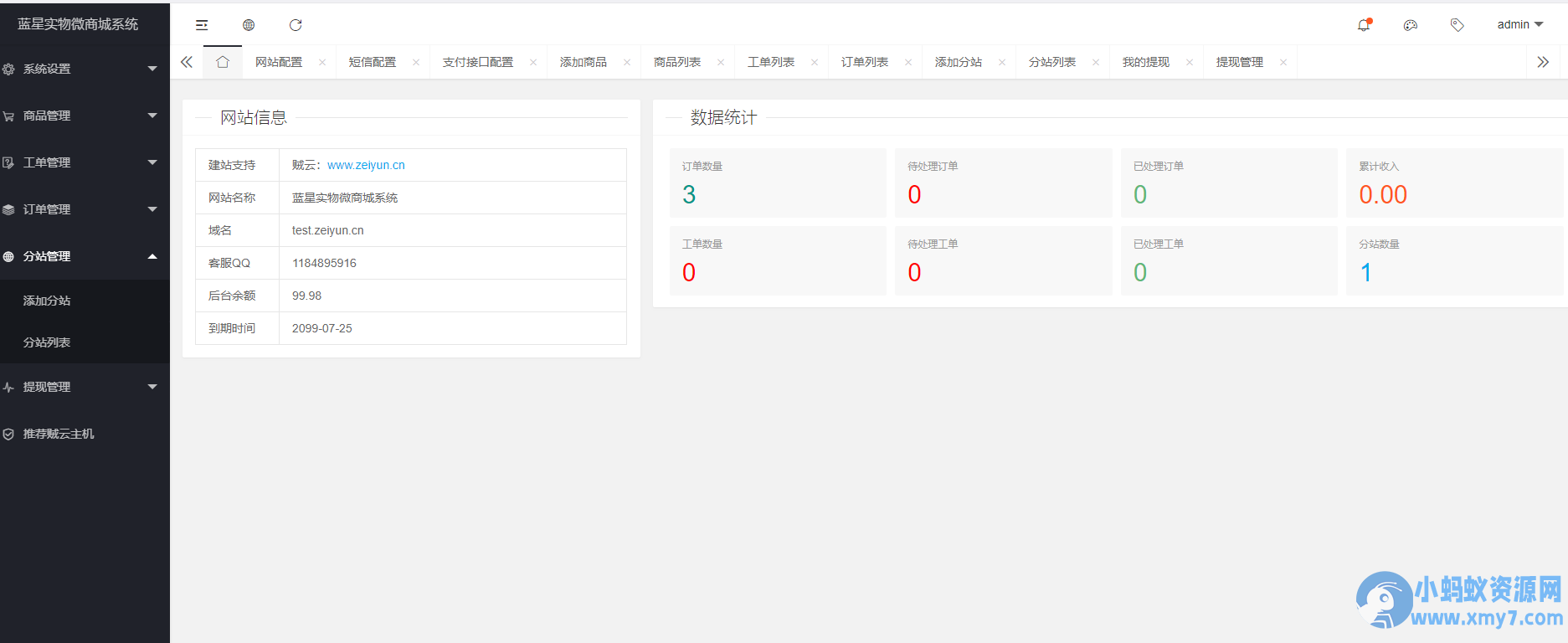Open the notifications bell icon
This screenshot has height=643, width=1568.
click(1364, 25)
